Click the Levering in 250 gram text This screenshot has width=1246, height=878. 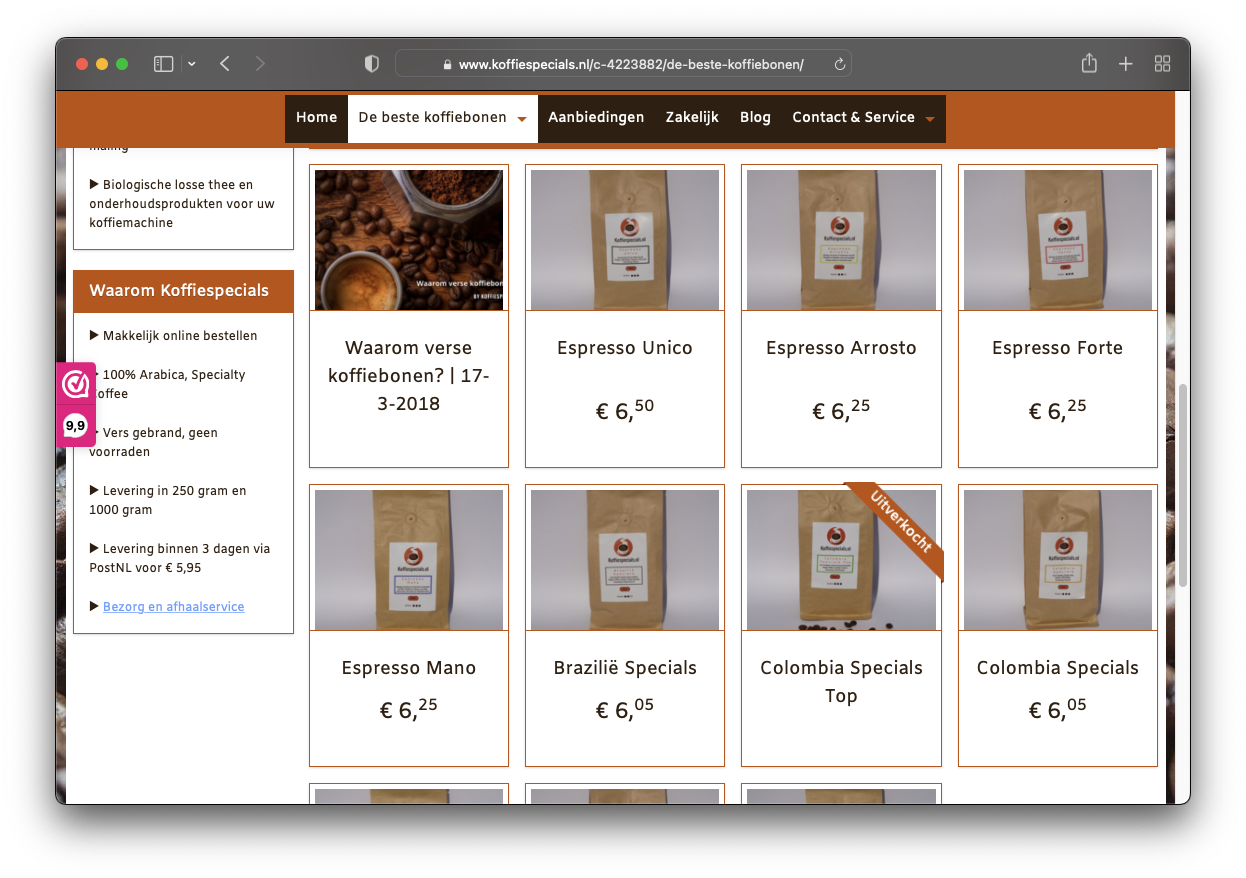[167, 500]
